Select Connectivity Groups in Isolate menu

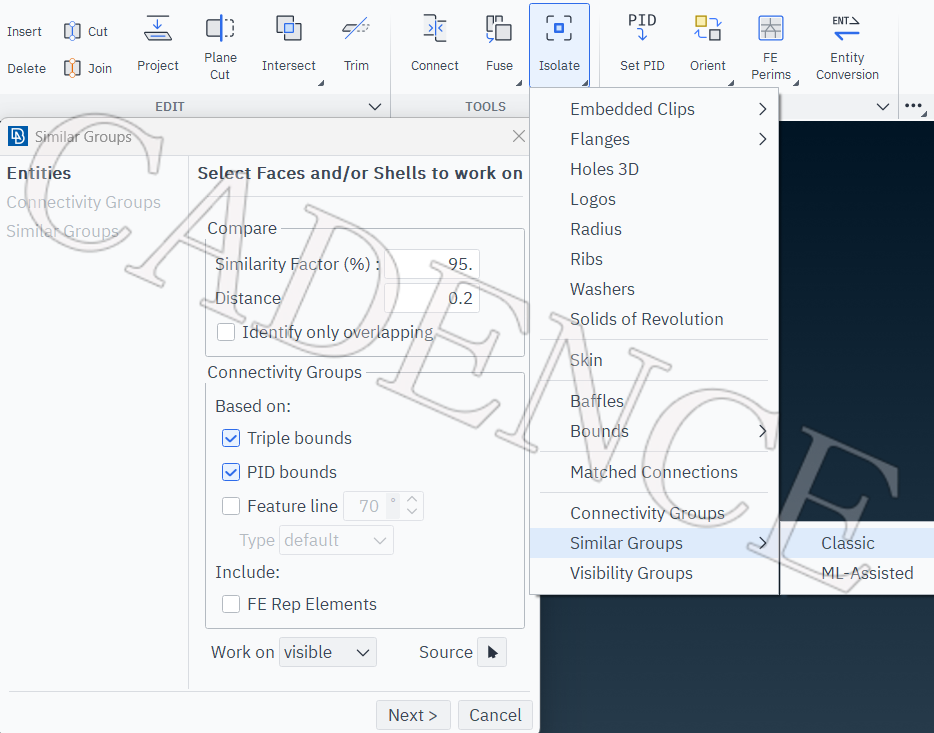654,513
